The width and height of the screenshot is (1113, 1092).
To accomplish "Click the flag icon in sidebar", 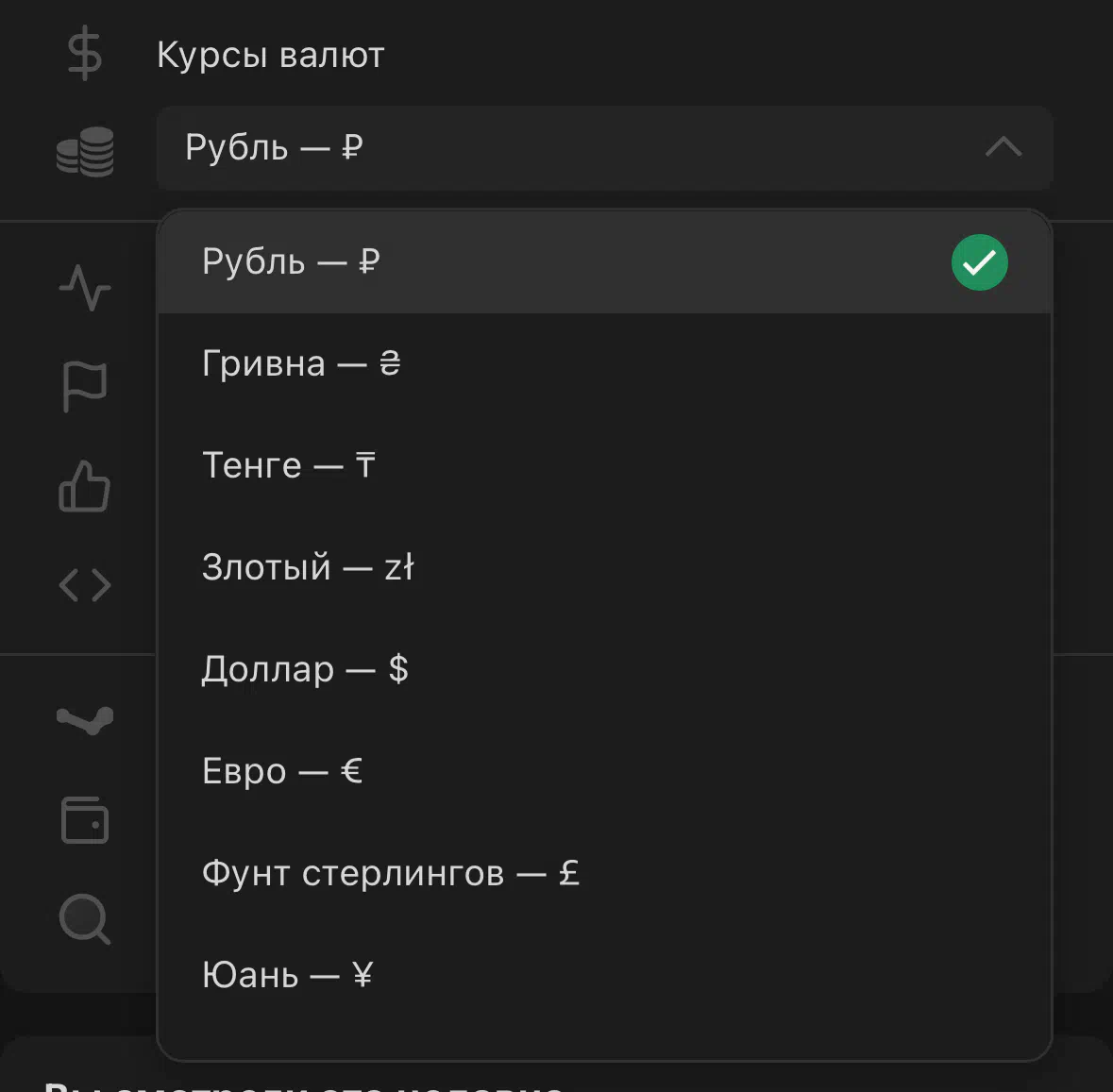I will click(x=84, y=386).
